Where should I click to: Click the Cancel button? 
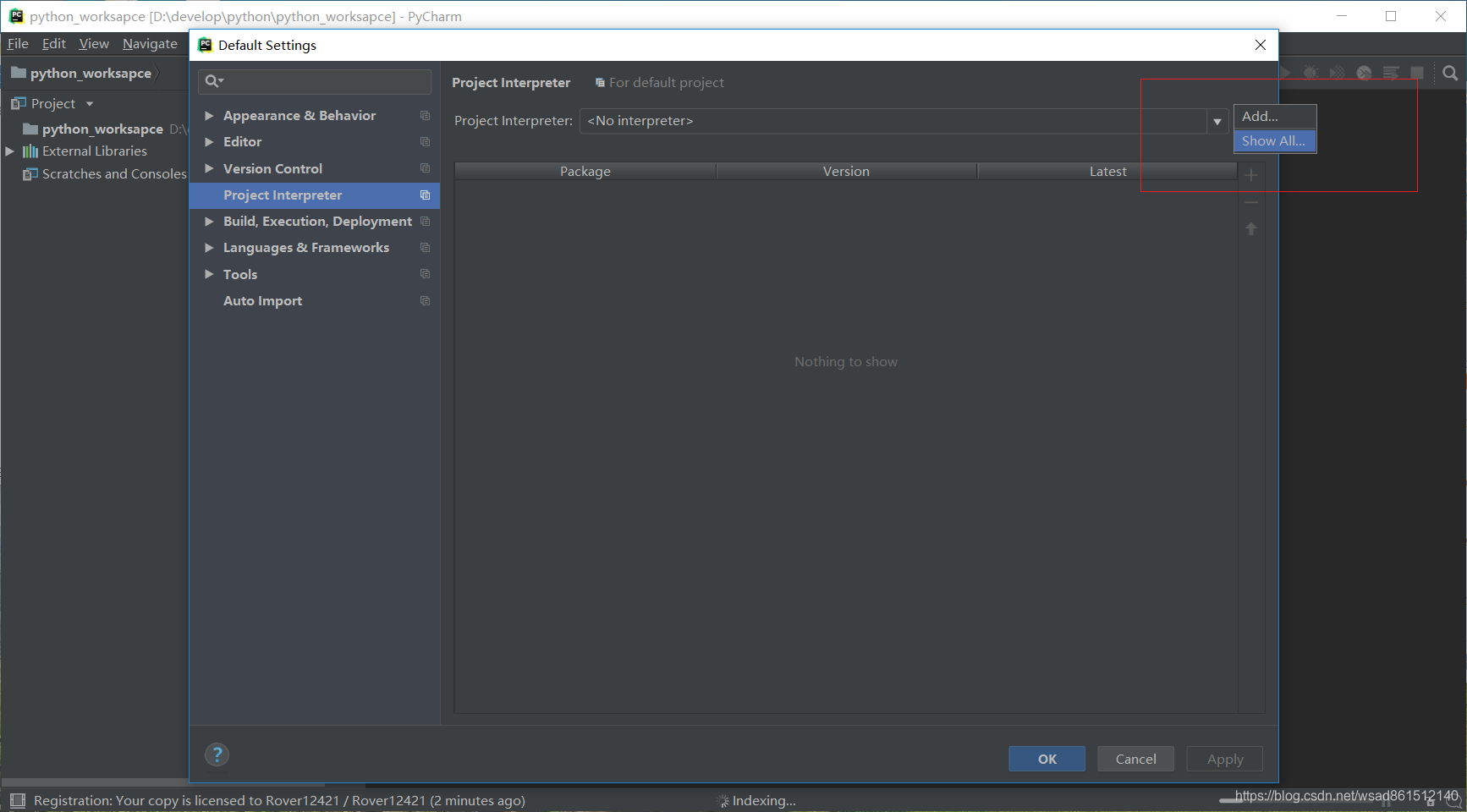[1135, 759]
